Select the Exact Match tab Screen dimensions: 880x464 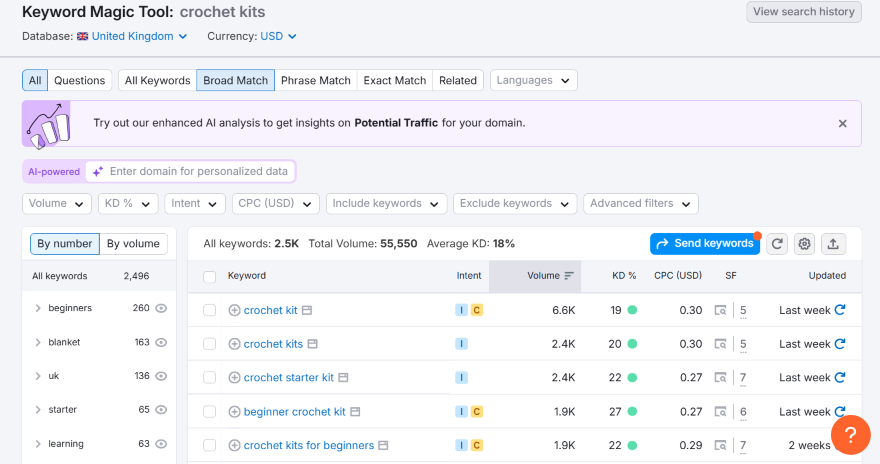tap(395, 80)
